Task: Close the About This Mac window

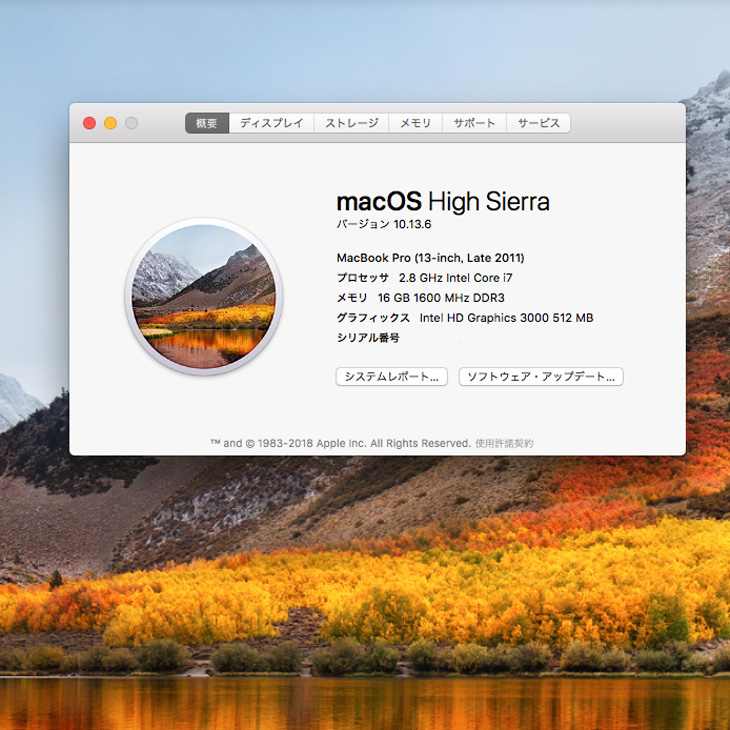Action: click(x=89, y=123)
